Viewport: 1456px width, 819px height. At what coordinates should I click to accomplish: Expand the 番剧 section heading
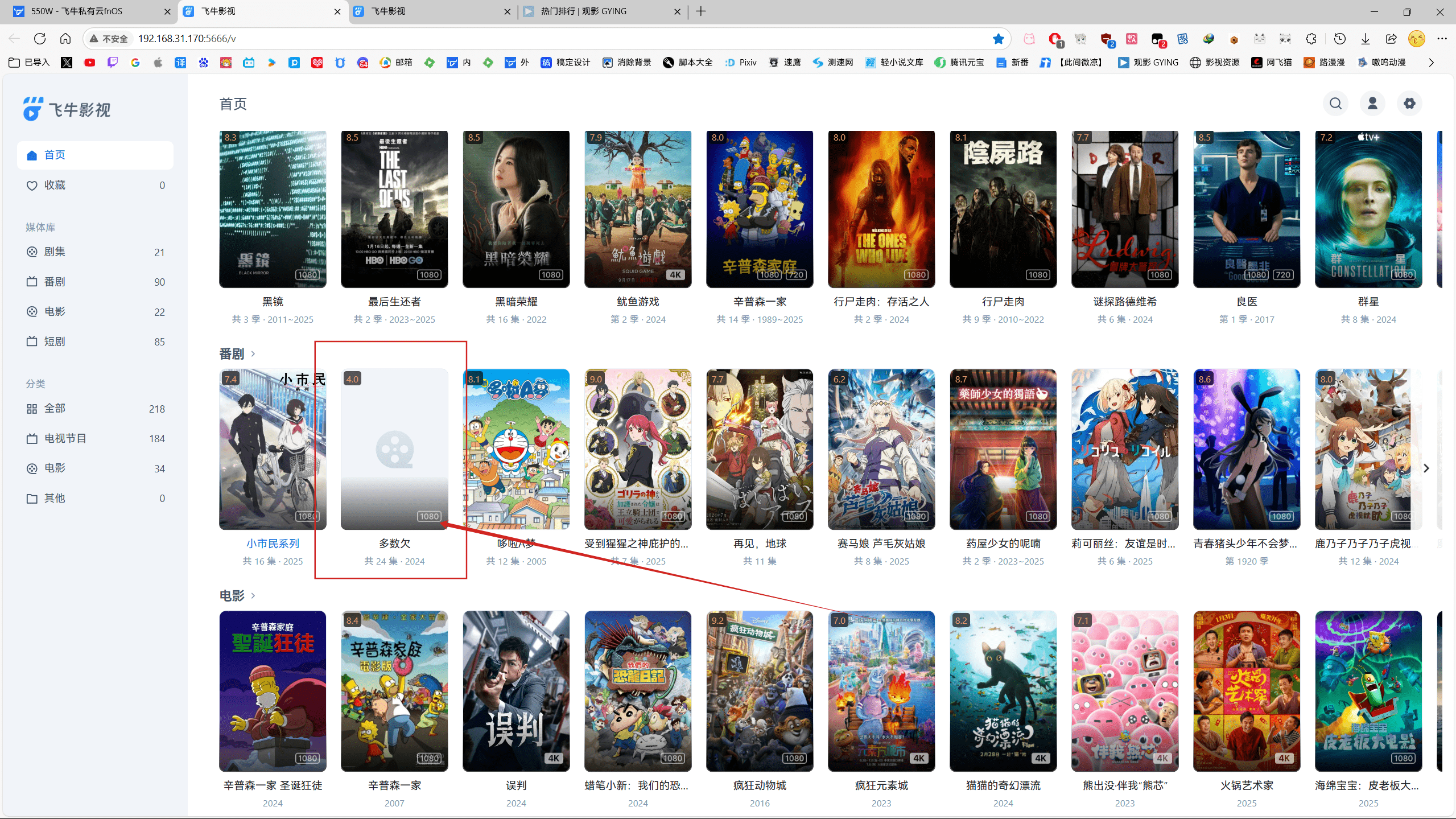pyautogui.click(x=237, y=354)
